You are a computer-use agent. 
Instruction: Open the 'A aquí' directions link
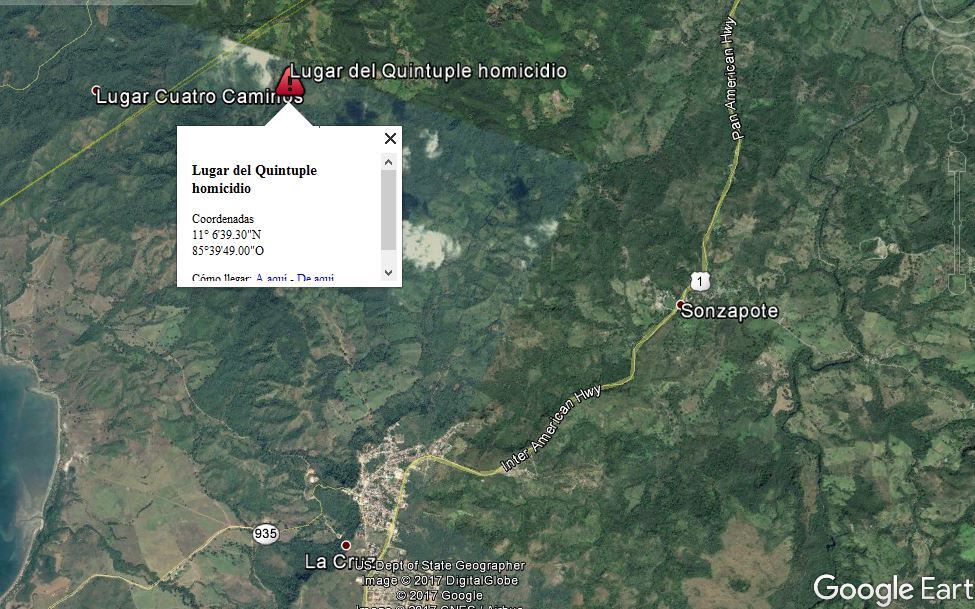pyautogui.click(x=271, y=278)
